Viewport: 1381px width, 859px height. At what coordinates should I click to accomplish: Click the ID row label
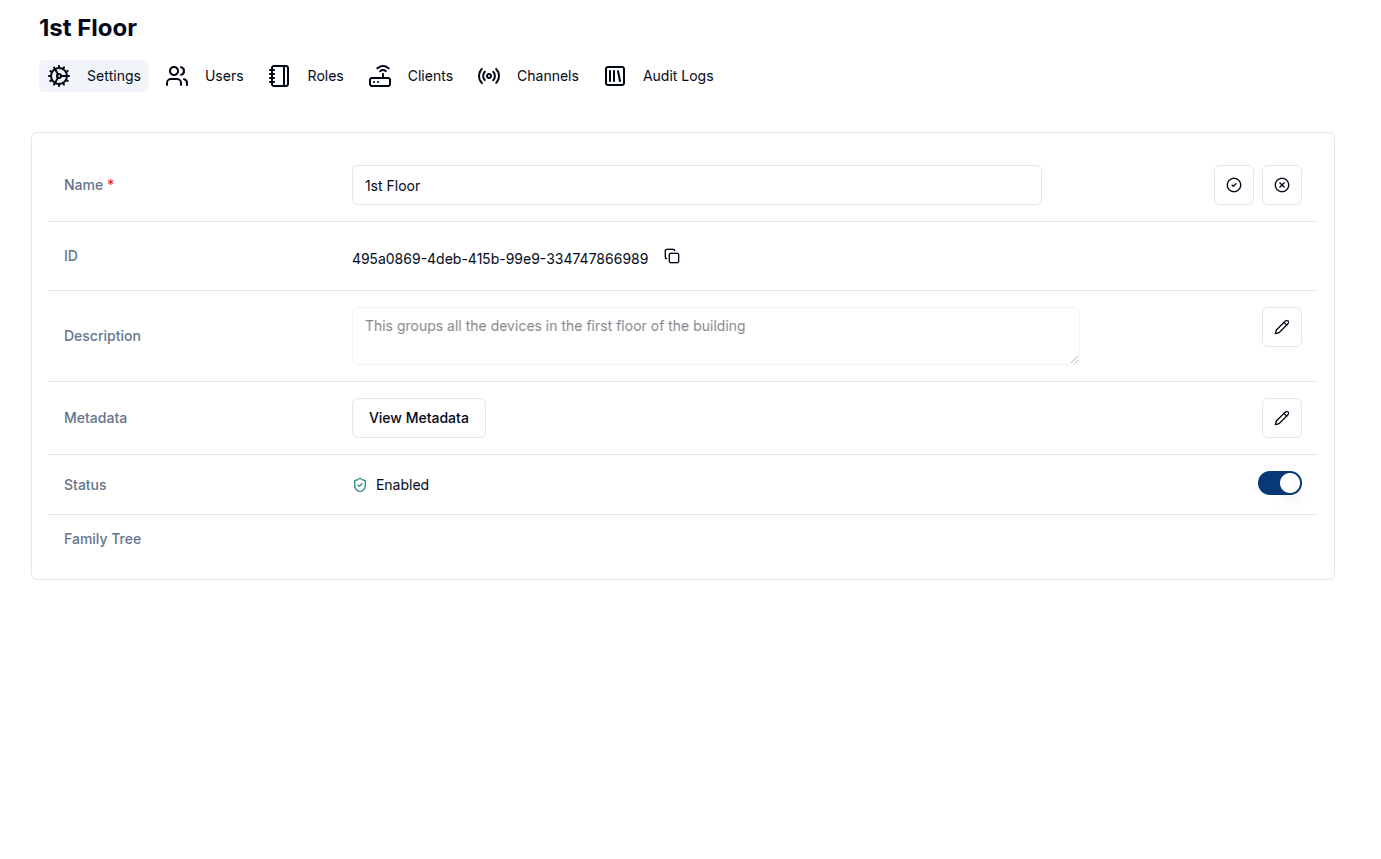click(x=71, y=256)
